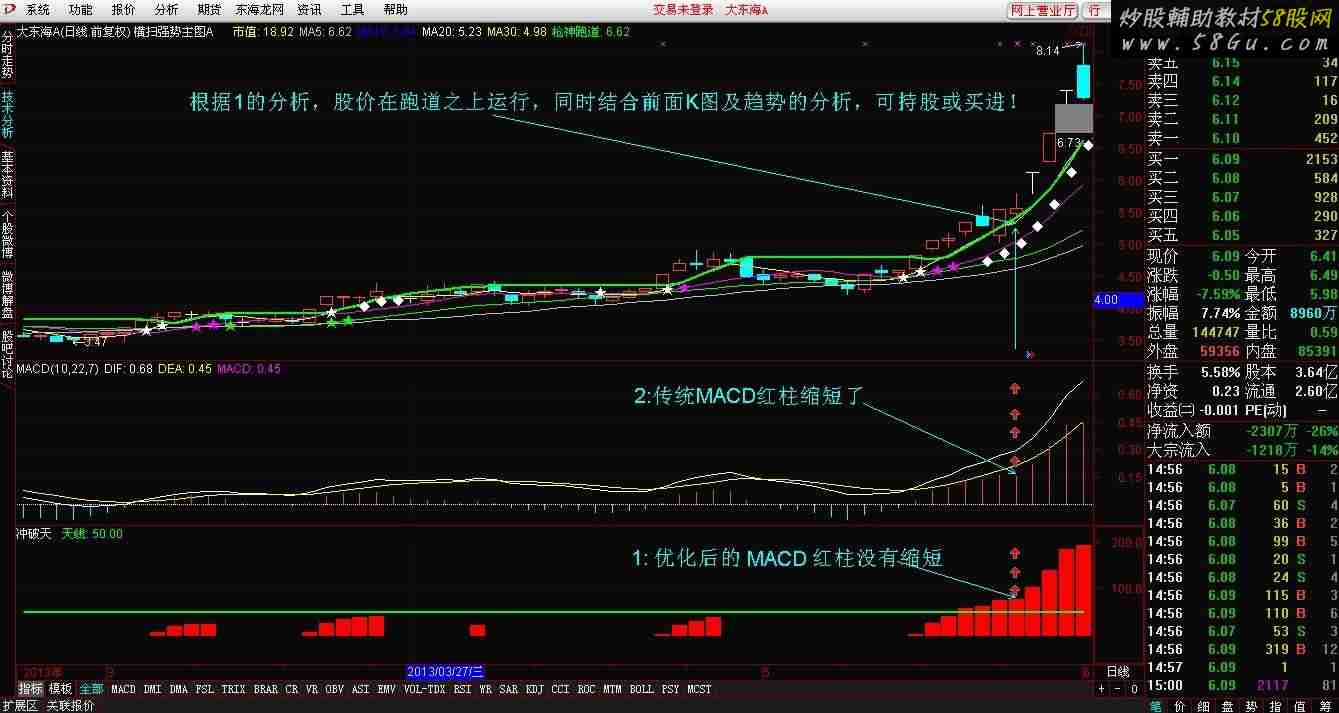
Task: Choose the KDJ indicator
Action: [x=534, y=689]
